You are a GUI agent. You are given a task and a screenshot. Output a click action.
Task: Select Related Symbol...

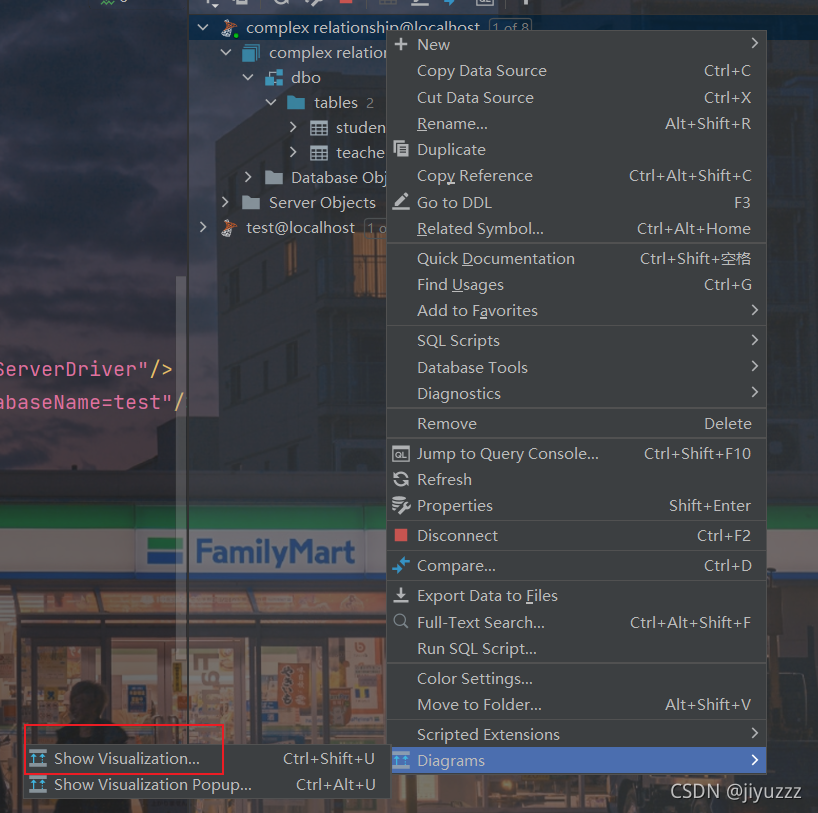(576, 229)
